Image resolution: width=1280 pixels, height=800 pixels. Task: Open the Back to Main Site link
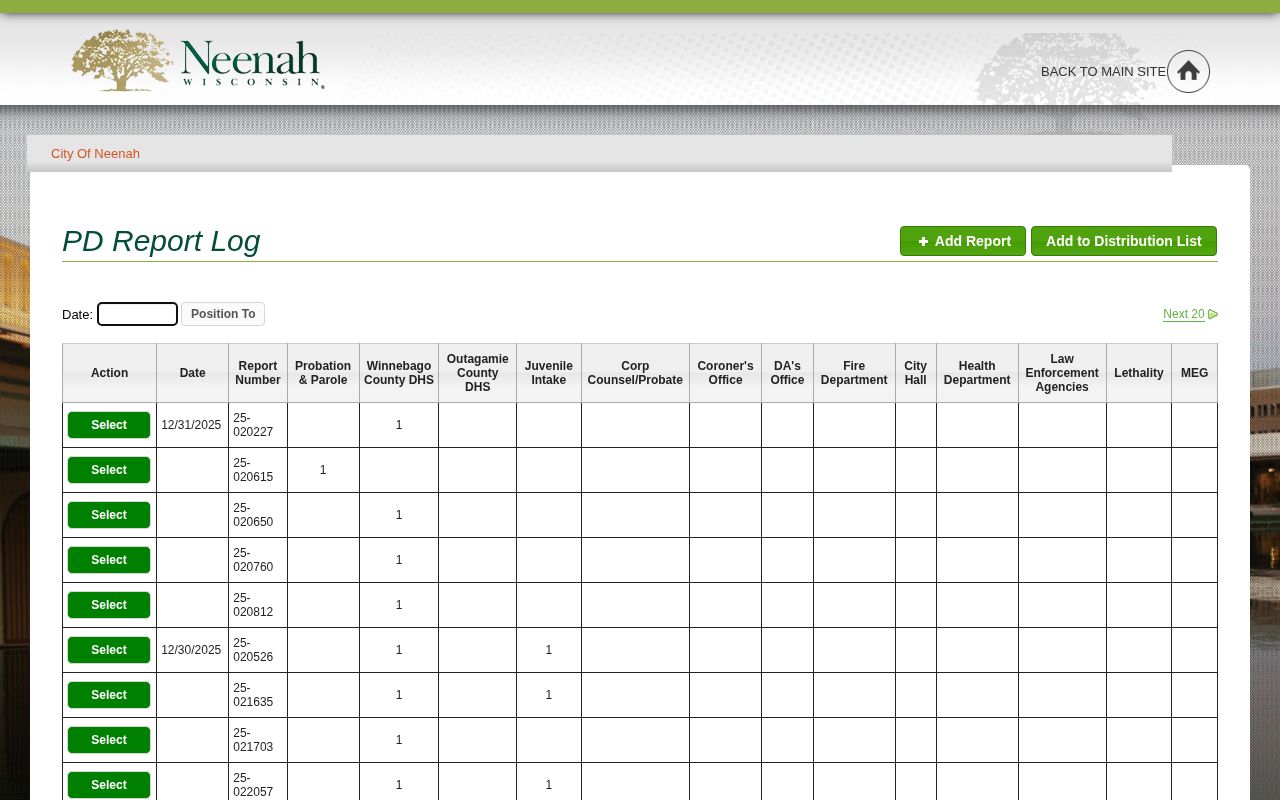(1103, 72)
